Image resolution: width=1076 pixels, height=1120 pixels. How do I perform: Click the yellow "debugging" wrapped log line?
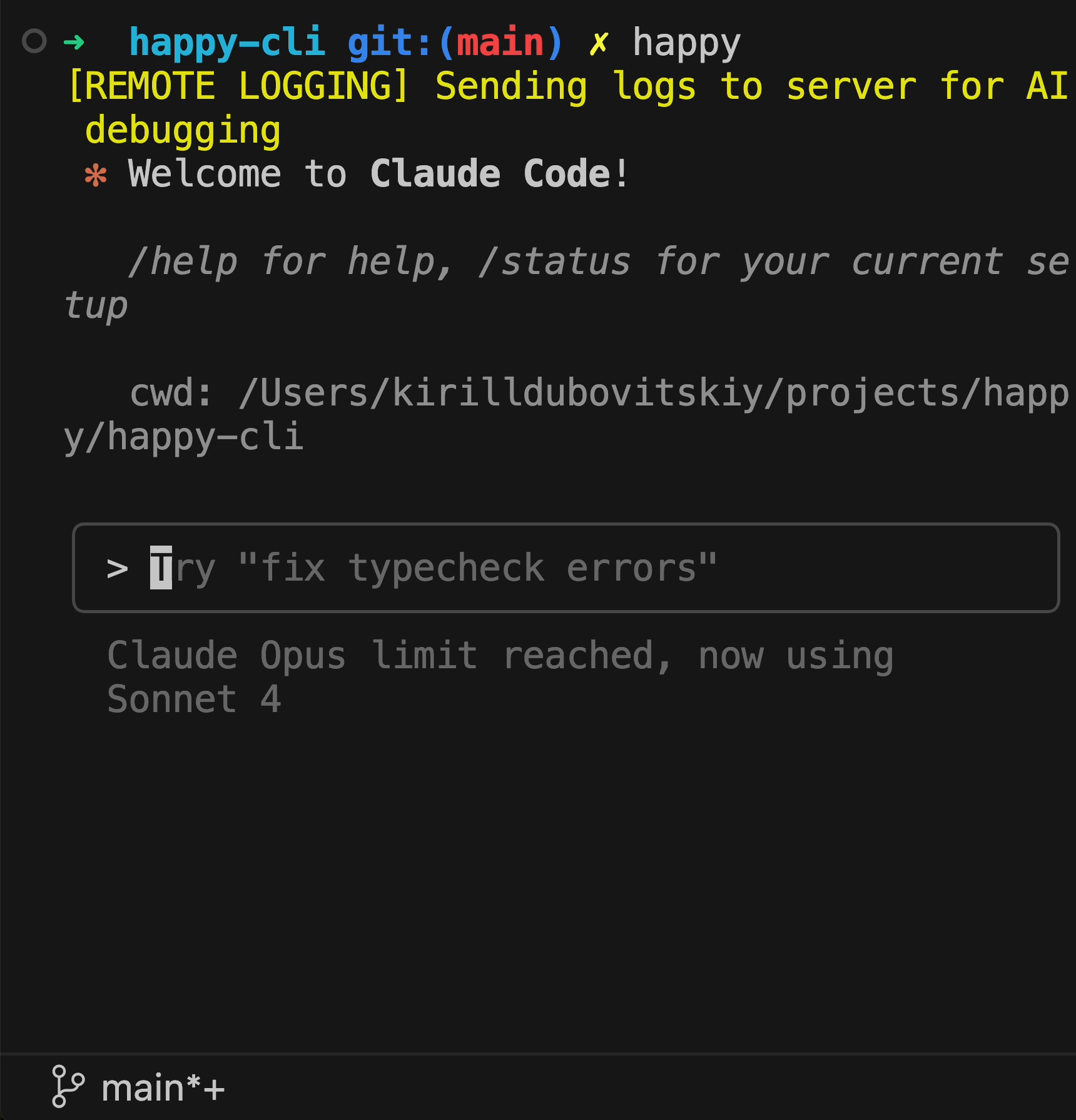(x=183, y=131)
